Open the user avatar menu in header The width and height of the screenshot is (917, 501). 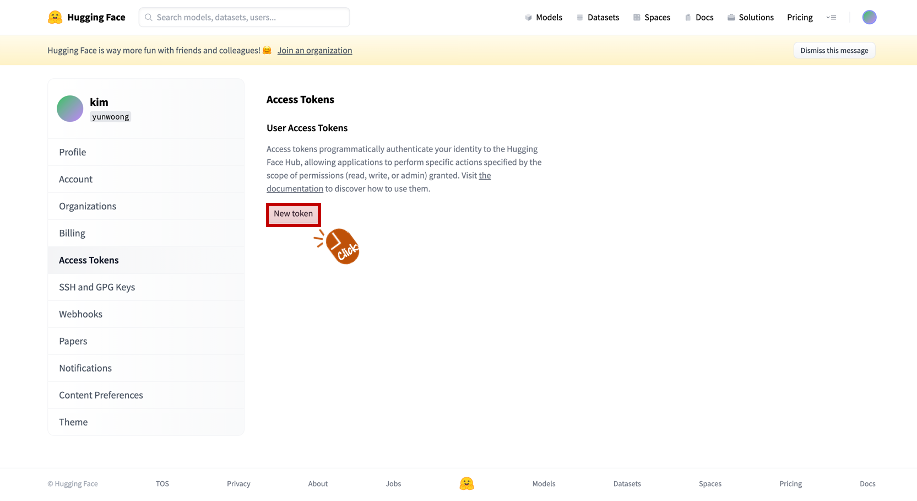point(869,18)
